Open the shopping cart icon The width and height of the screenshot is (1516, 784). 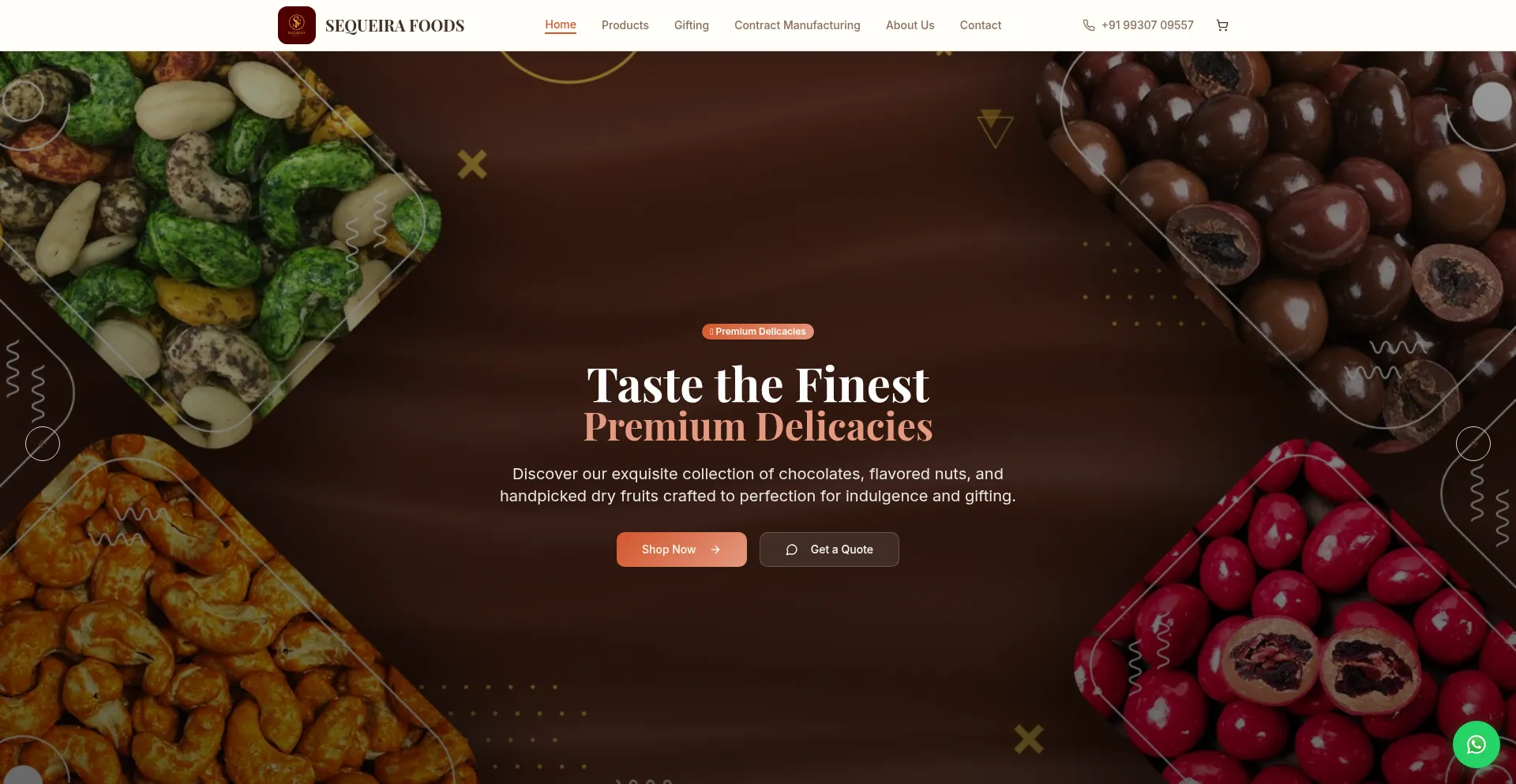point(1222,25)
